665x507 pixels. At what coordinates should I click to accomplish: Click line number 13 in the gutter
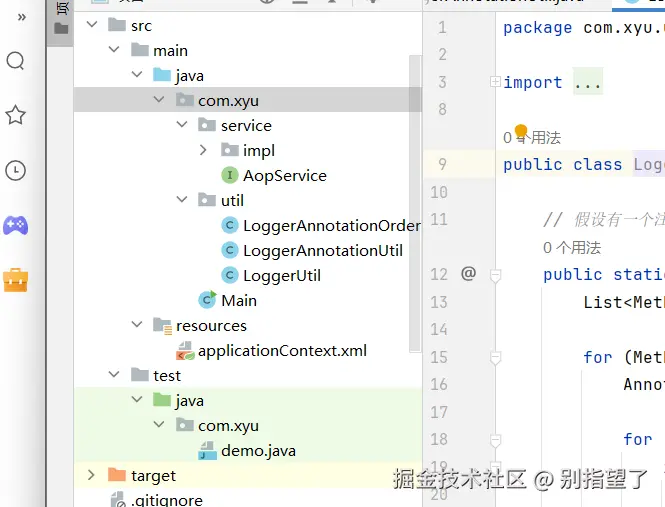439,302
